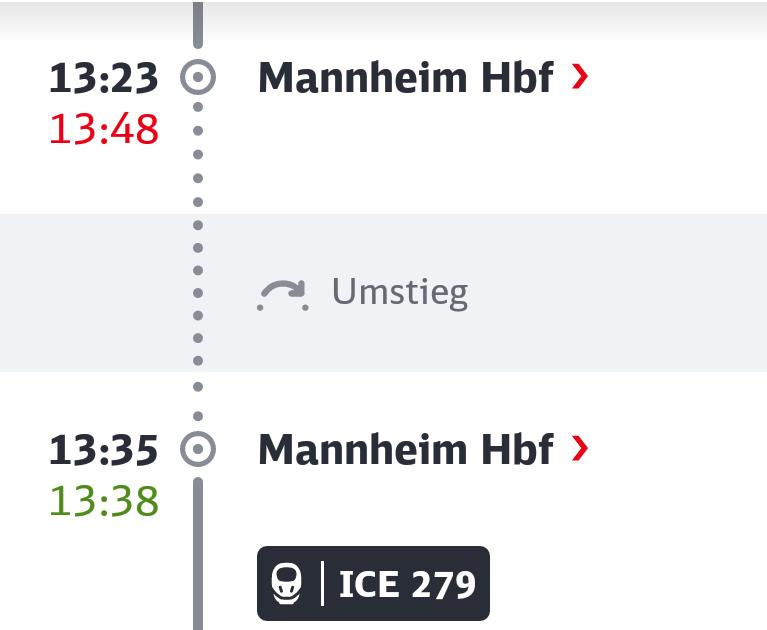
Task: Click the ICE train icon
Action: [286, 584]
